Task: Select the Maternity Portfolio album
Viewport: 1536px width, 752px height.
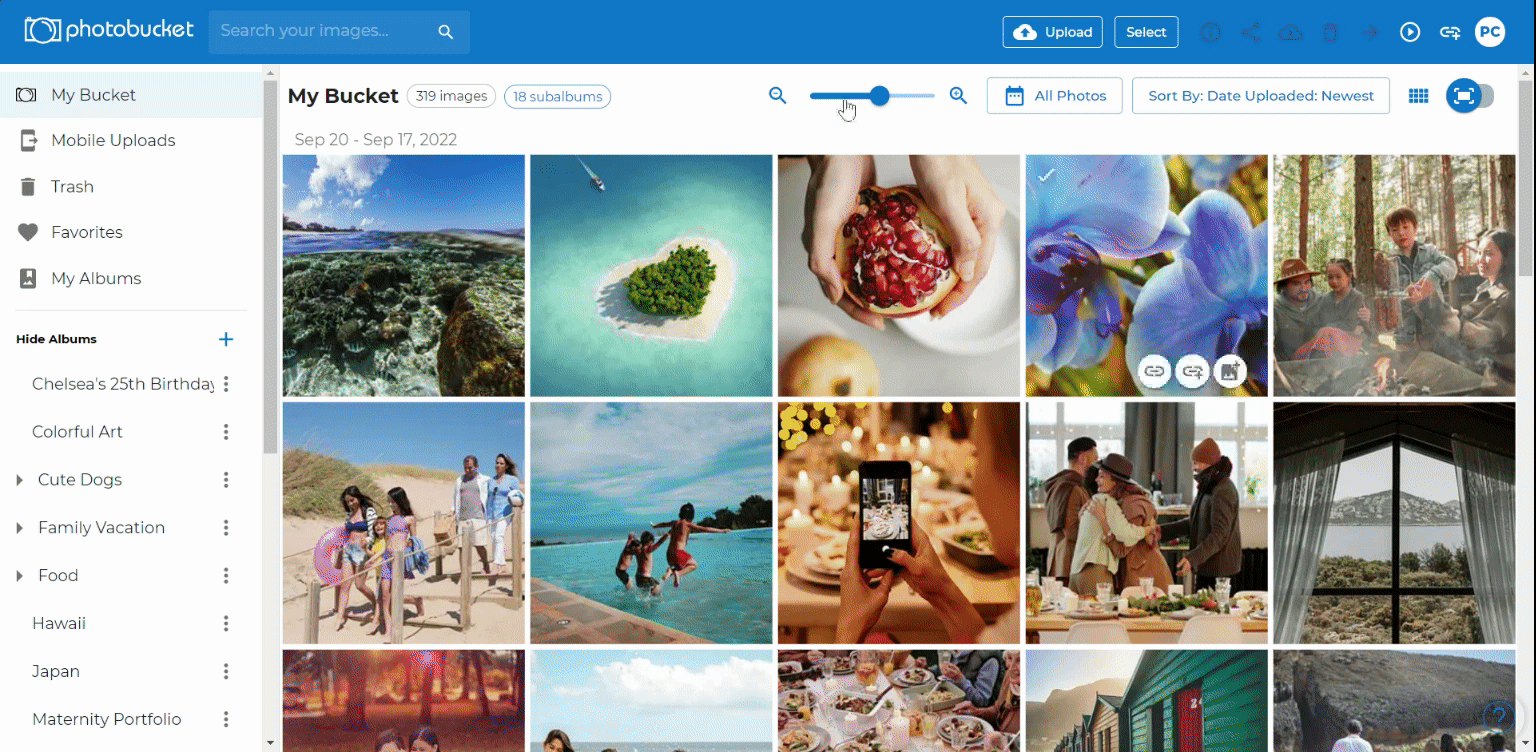Action: [x=107, y=720]
